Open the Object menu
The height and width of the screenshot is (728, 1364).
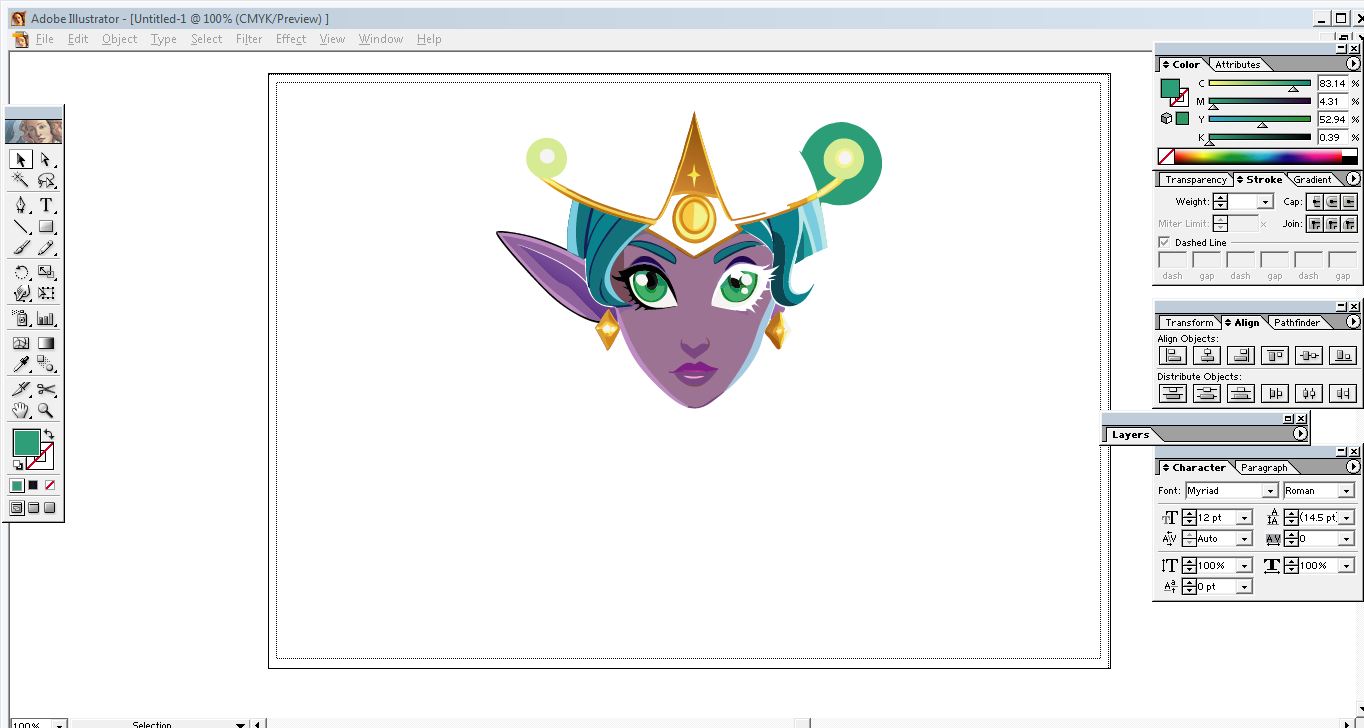coord(119,39)
